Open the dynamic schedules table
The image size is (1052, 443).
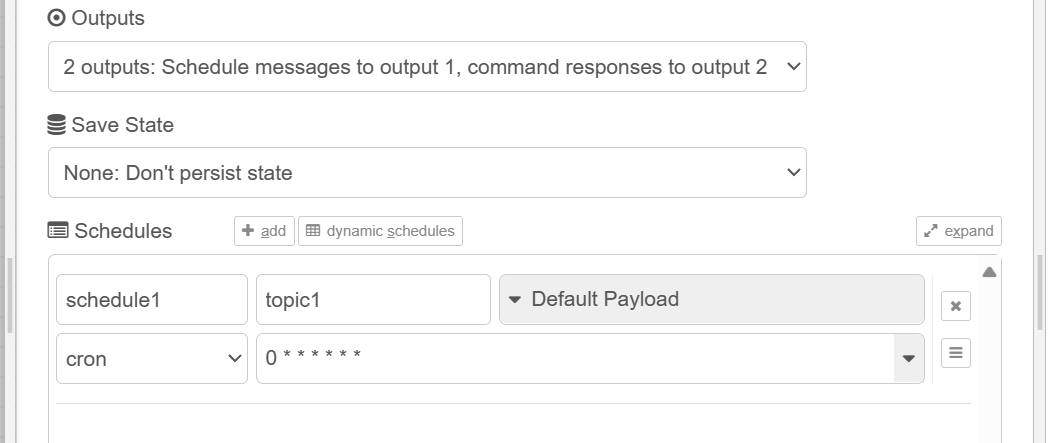pos(380,231)
